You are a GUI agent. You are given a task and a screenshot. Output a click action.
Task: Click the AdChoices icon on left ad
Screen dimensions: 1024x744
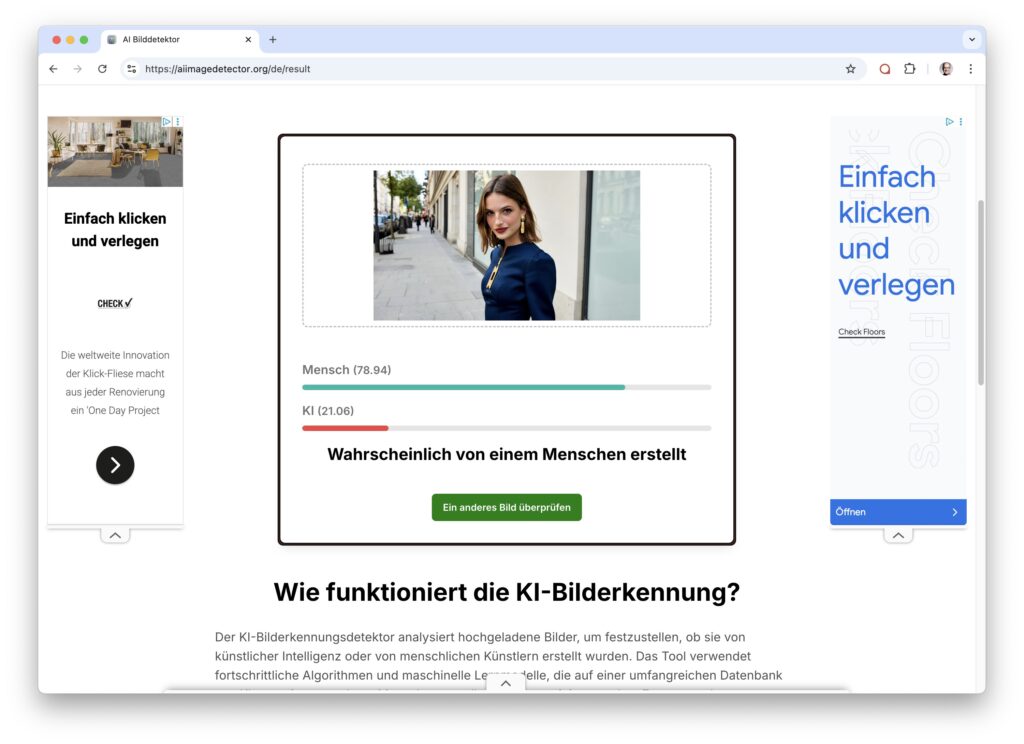tap(167, 121)
